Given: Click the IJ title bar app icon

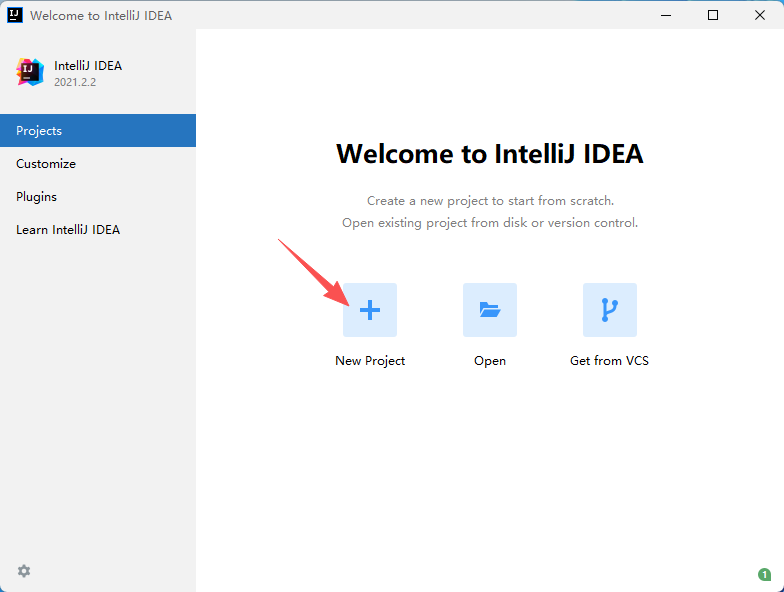Looking at the screenshot, I should [14, 15].
